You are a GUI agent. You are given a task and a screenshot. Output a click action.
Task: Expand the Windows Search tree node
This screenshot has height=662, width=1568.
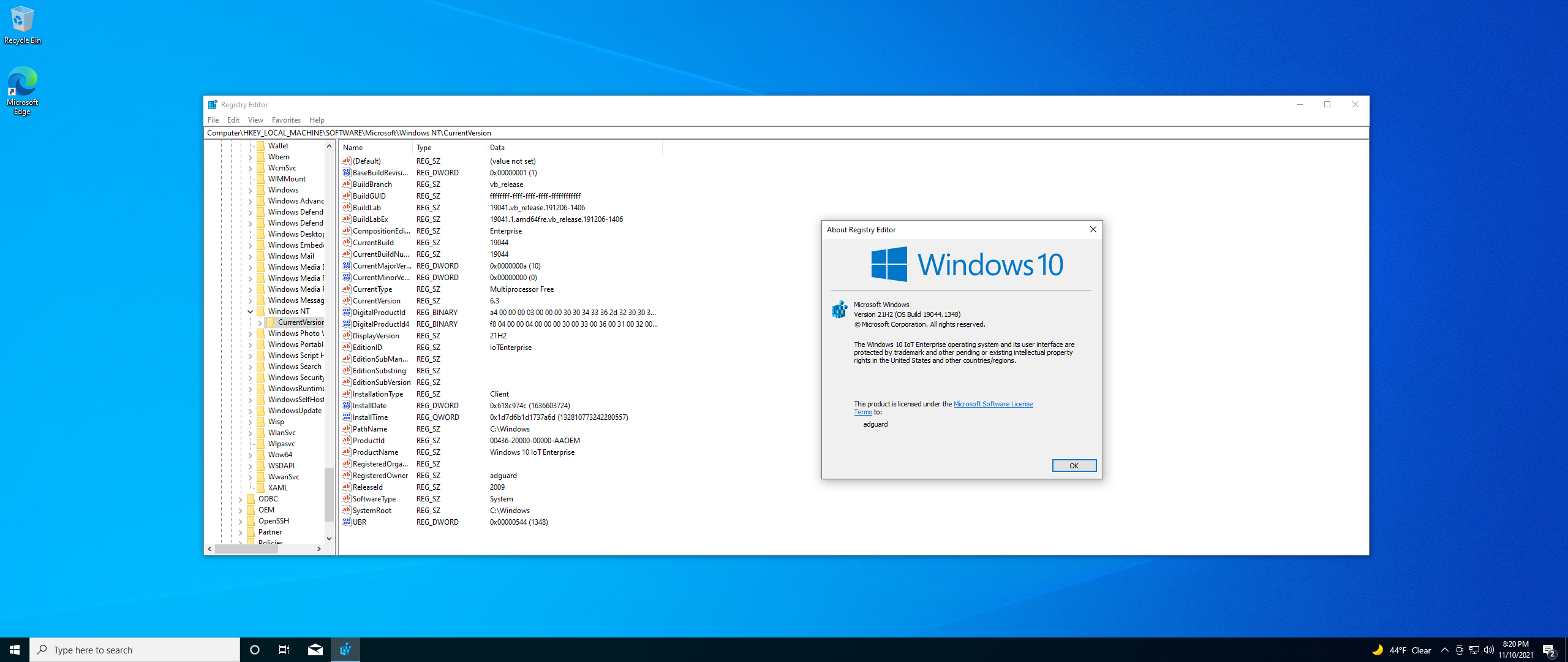point(251,367)
